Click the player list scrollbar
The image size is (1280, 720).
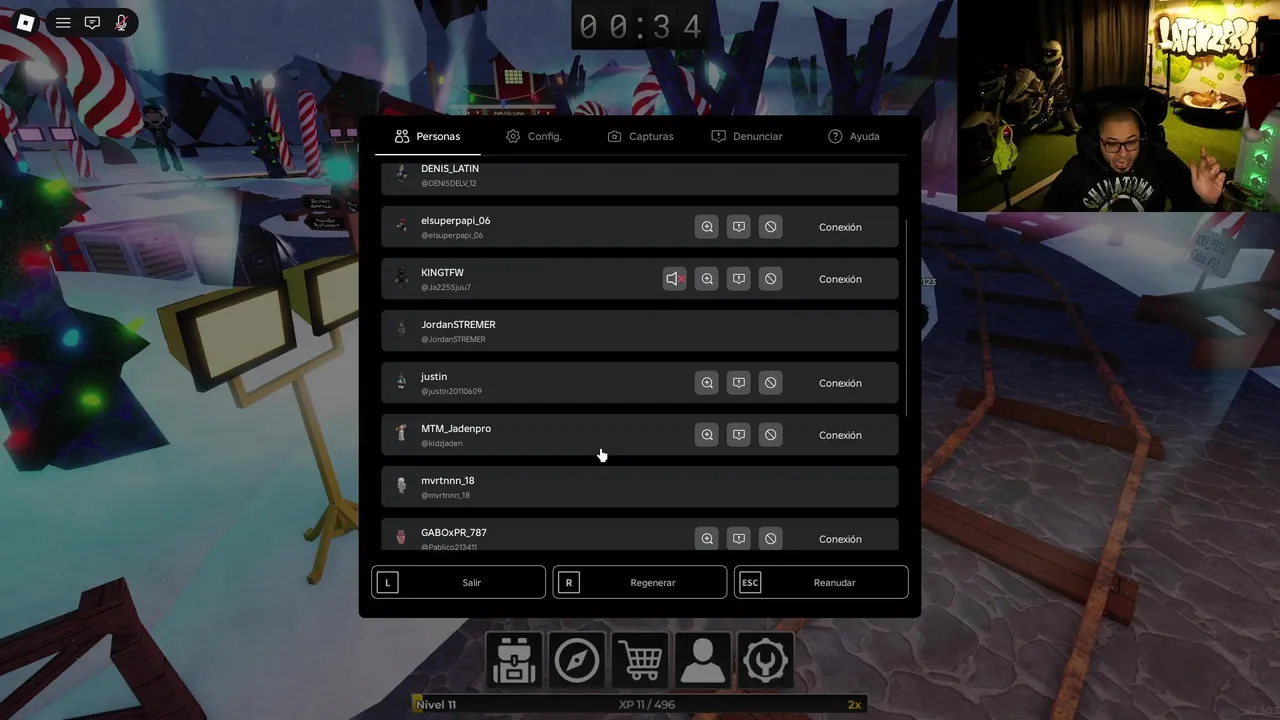coord(906,318)
